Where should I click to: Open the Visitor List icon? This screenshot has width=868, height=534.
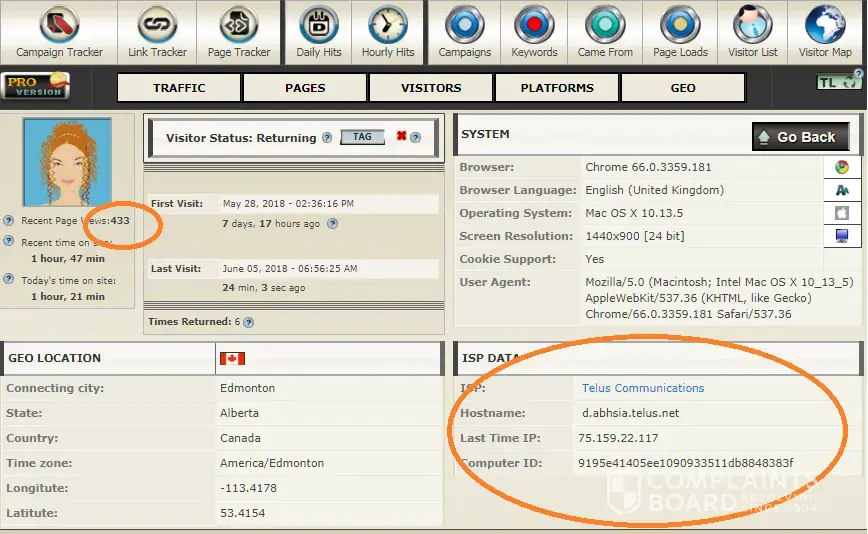(x=752, y=32)
